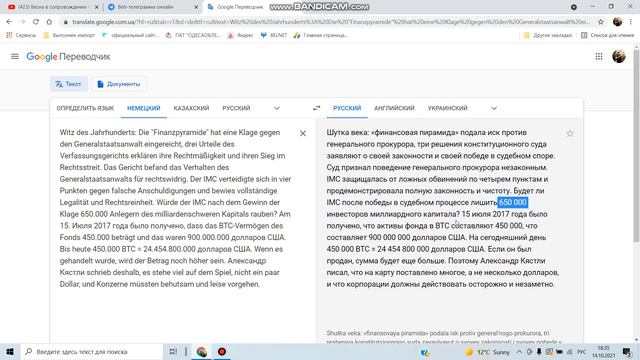Save translation with the star icon

click(x=570, y=133)
